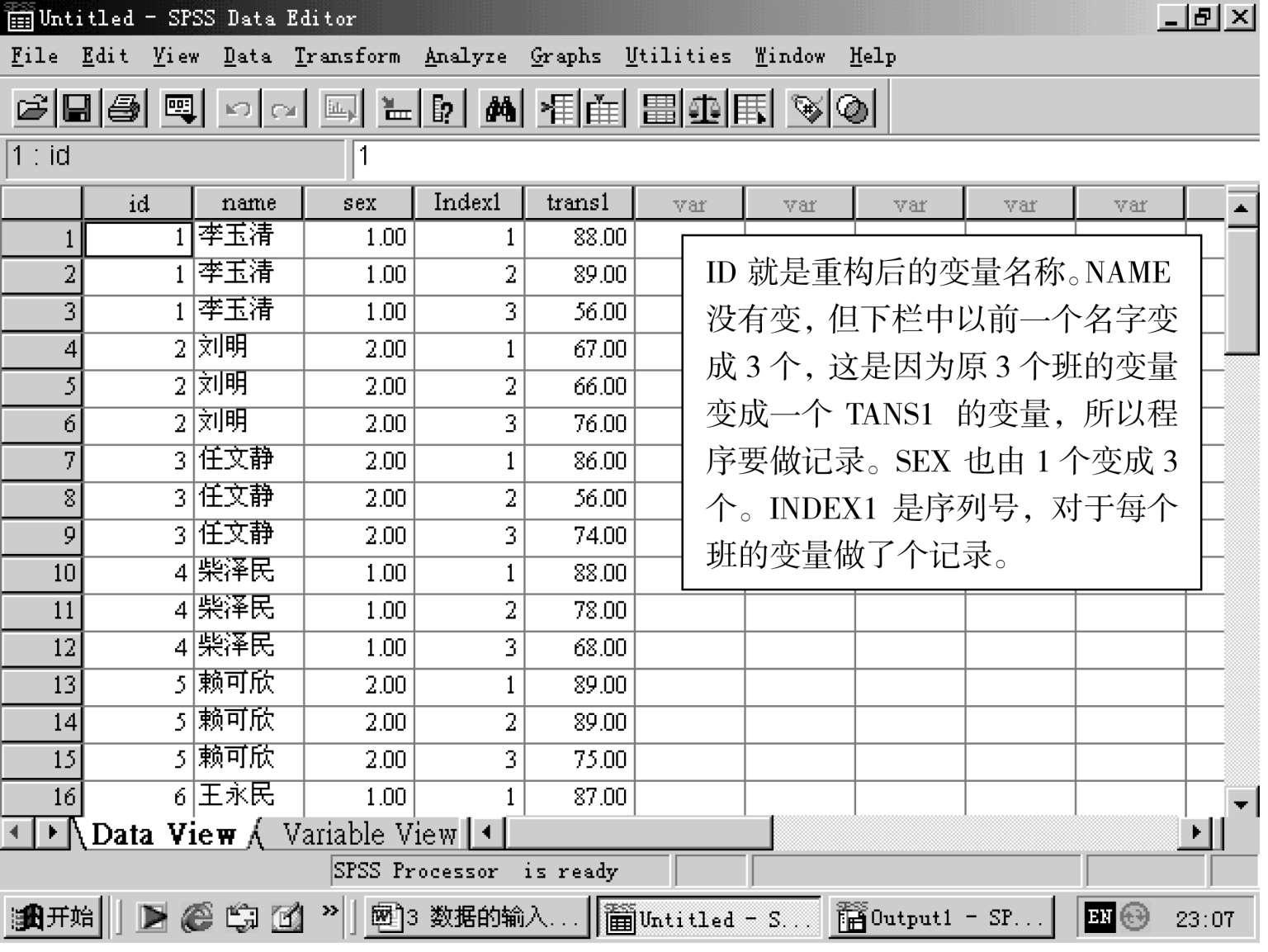Click the name cell in row 4
Image resolution: width=1268 pixels, height=952 pixels.
click(248, 349)
